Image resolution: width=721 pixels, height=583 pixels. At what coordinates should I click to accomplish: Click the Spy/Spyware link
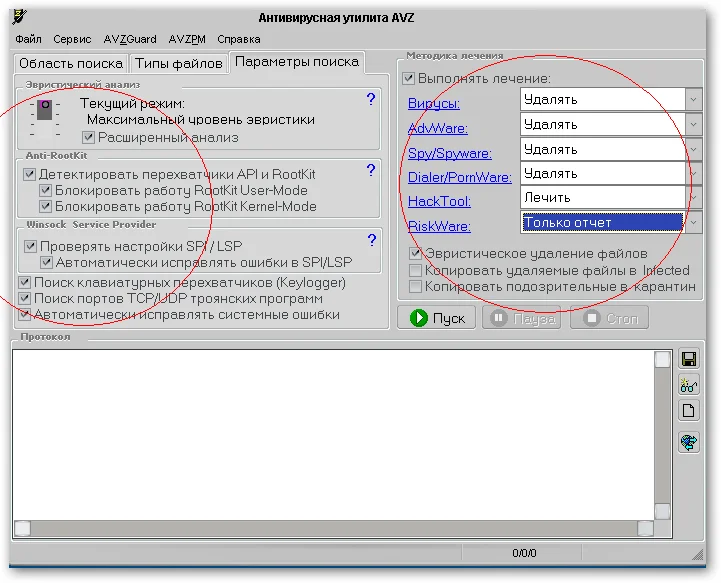pos(450,153)
